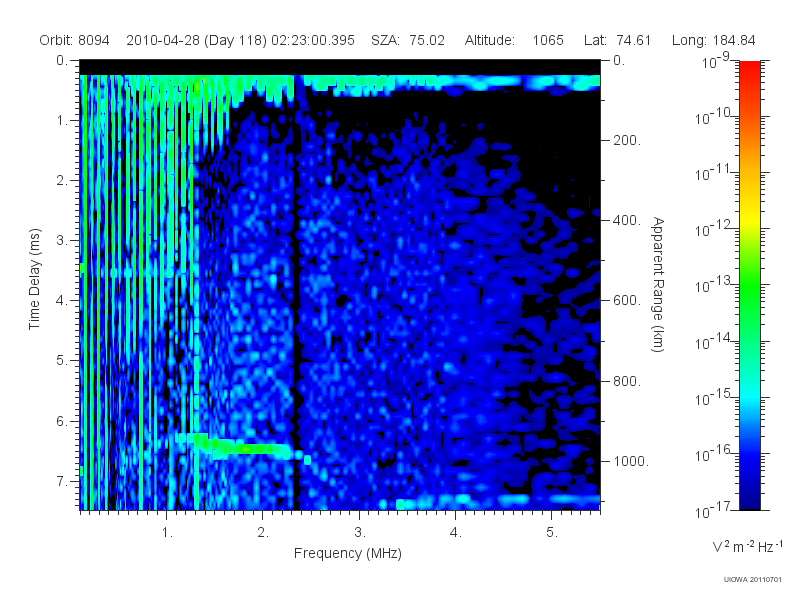Click the 3. tick label on frequency axis
800x600 pixels.
(x=360, y=533)
